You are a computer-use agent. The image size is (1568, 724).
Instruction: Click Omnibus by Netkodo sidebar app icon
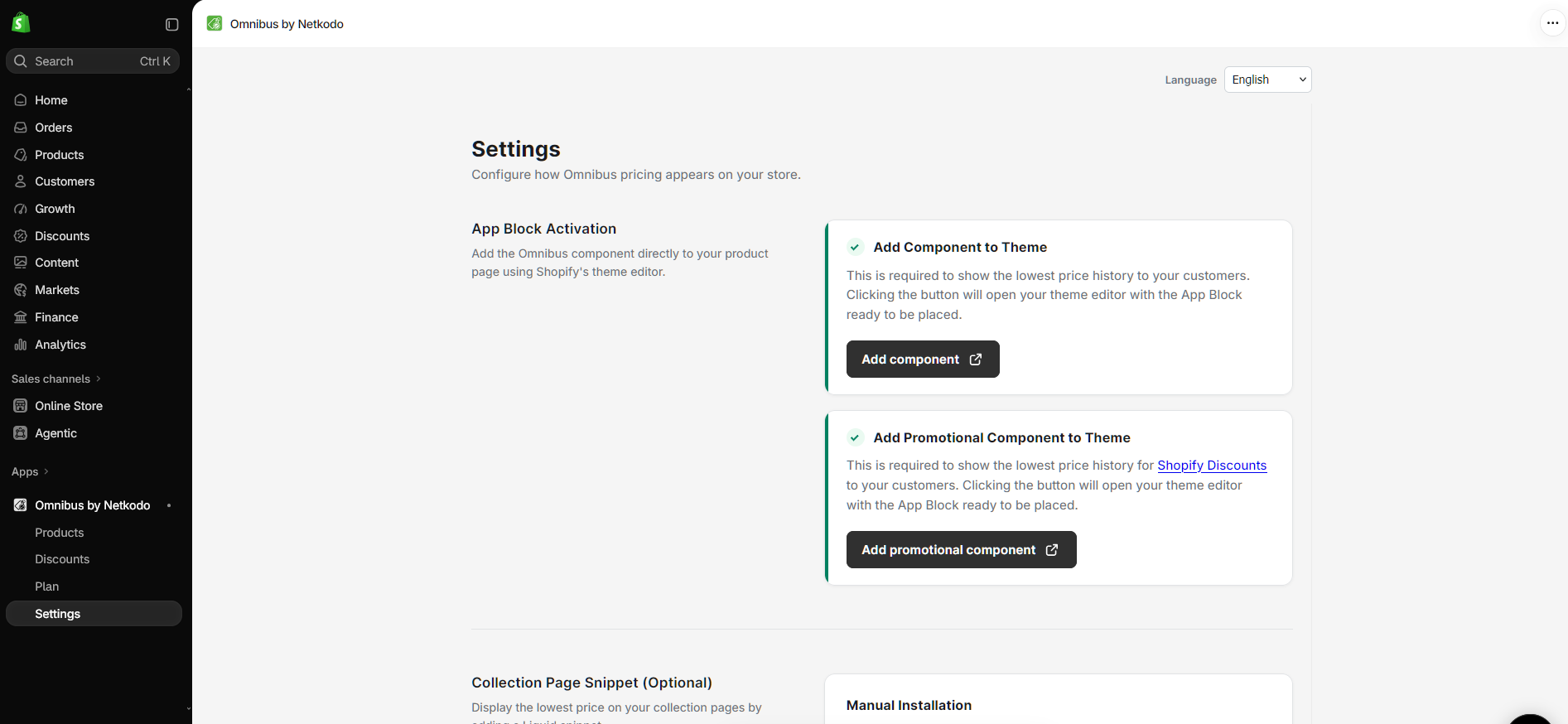[21, 505]
